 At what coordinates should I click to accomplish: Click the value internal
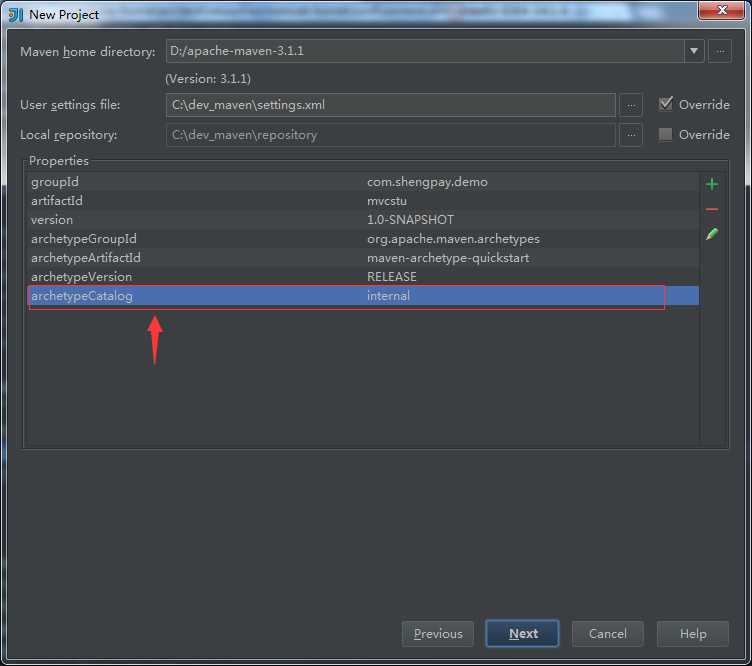point(388,296)
